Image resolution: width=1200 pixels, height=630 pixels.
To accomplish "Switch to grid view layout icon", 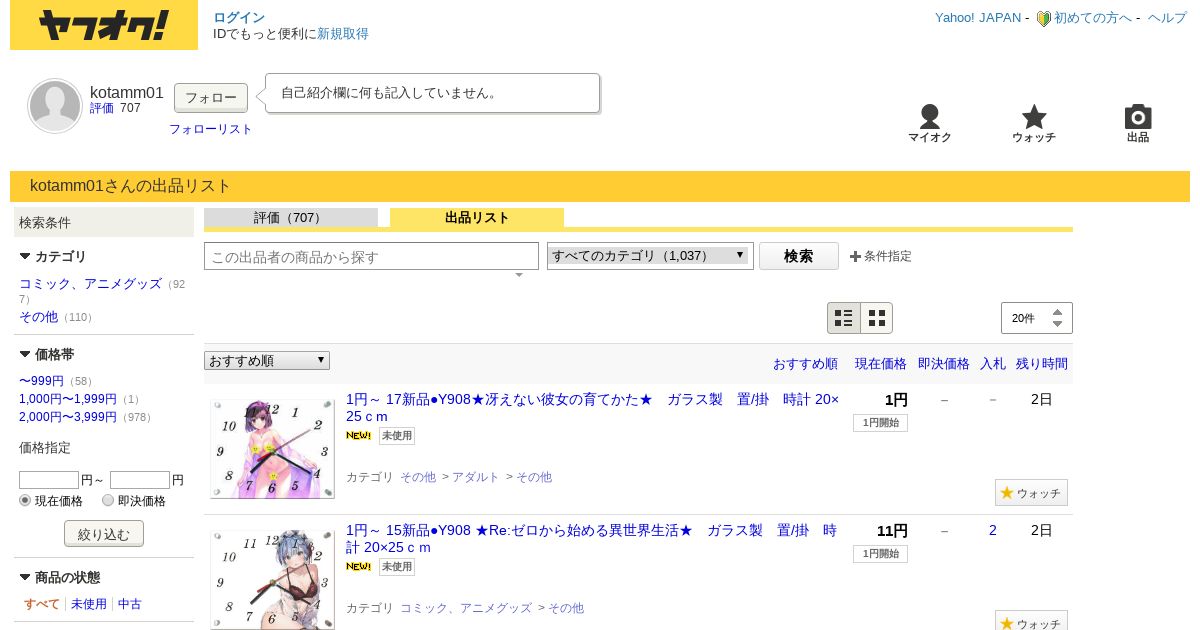I will pyautogui.click(x=877, y=318).
